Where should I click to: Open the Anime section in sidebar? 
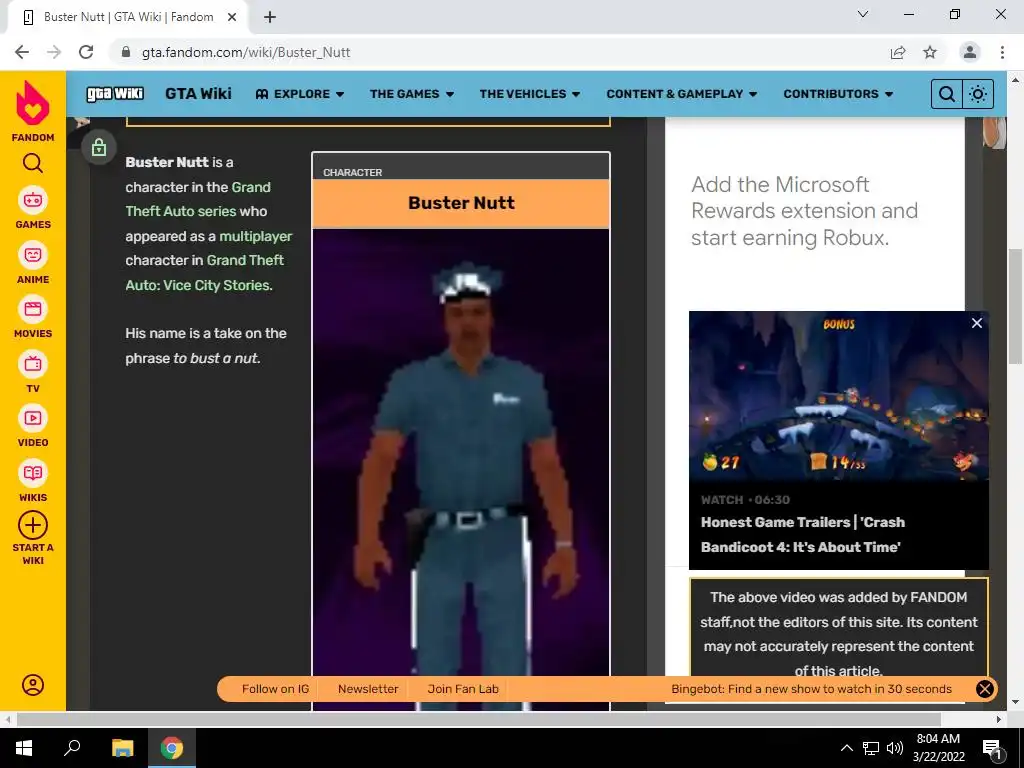point(33,263)
